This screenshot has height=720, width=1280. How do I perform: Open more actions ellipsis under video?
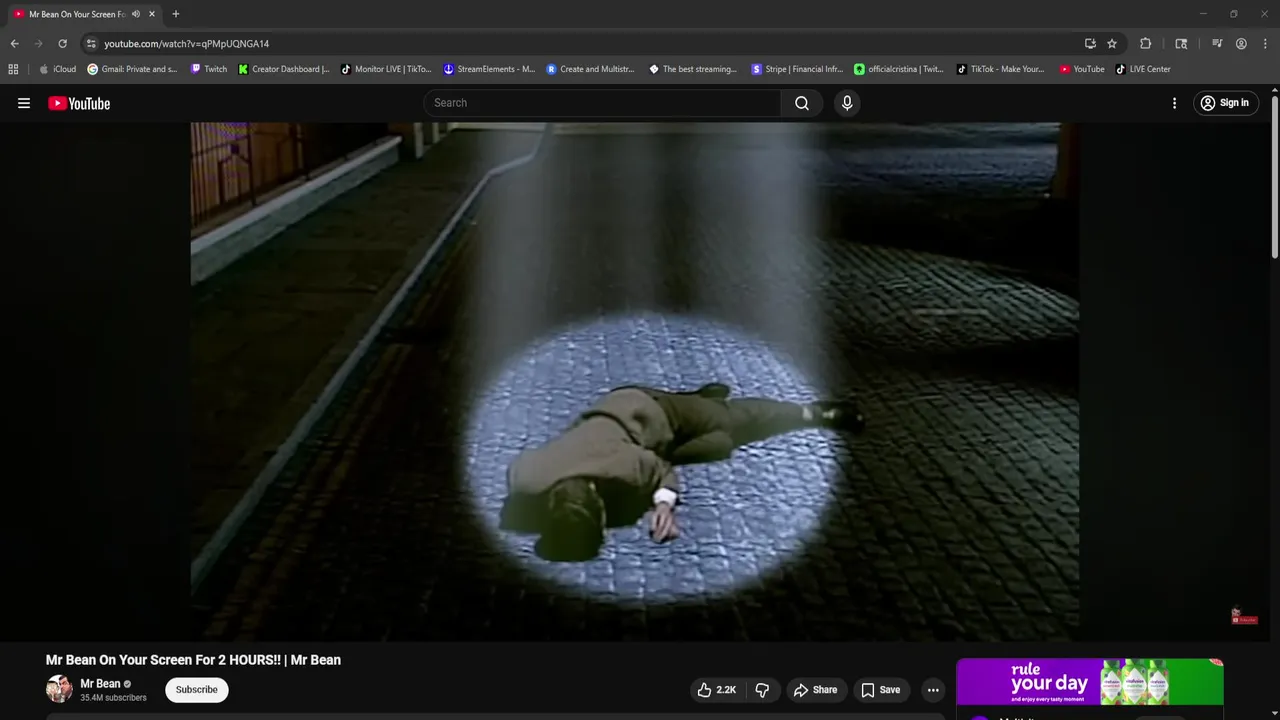click(x=933, y=690)
